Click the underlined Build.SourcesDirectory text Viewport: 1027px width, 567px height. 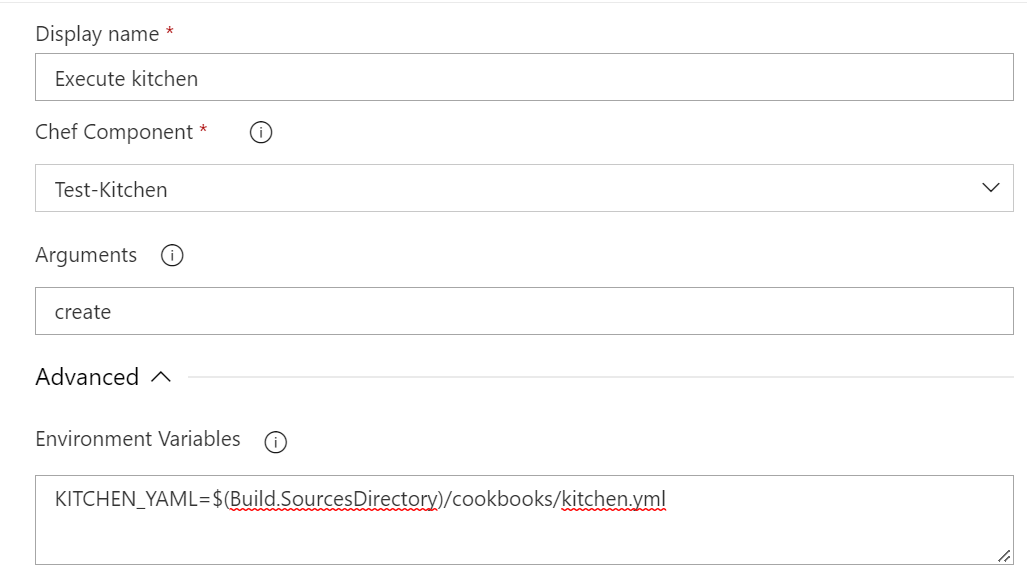pos(333,500)
